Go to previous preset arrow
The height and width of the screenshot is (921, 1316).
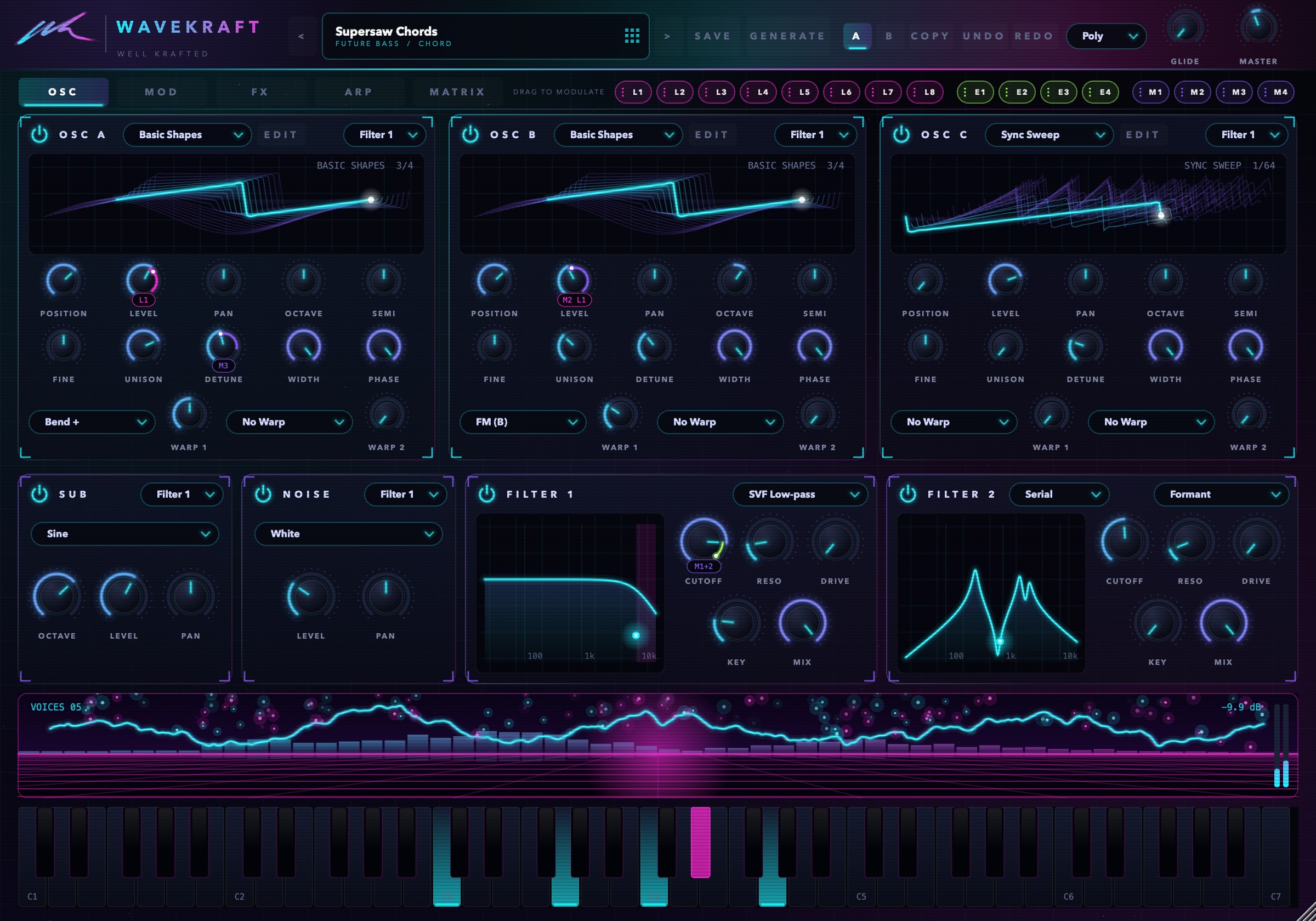(x=301, y=36)
